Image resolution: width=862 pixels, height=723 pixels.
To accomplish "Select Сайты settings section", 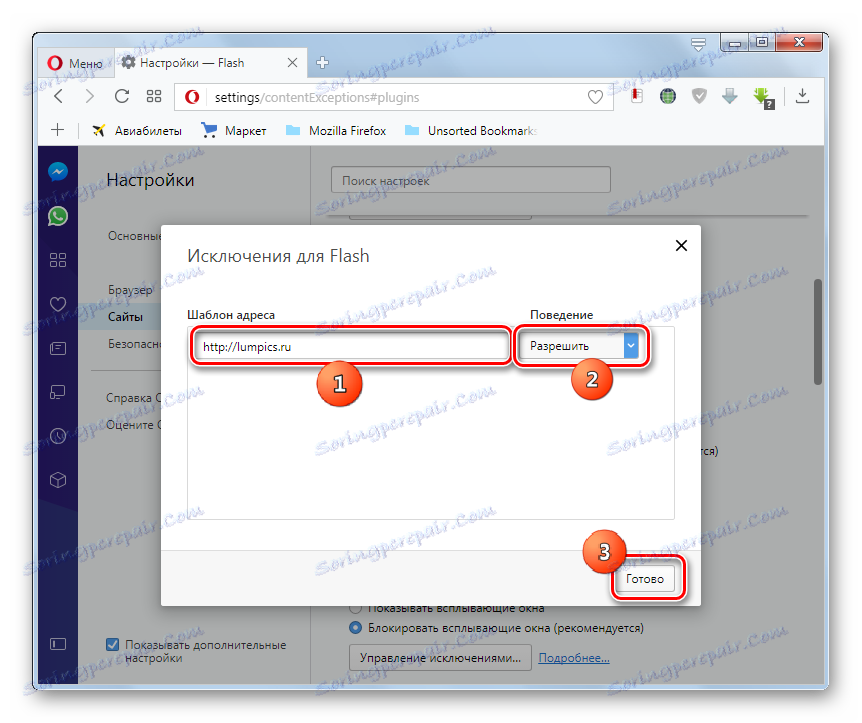I will coord(125,317).
